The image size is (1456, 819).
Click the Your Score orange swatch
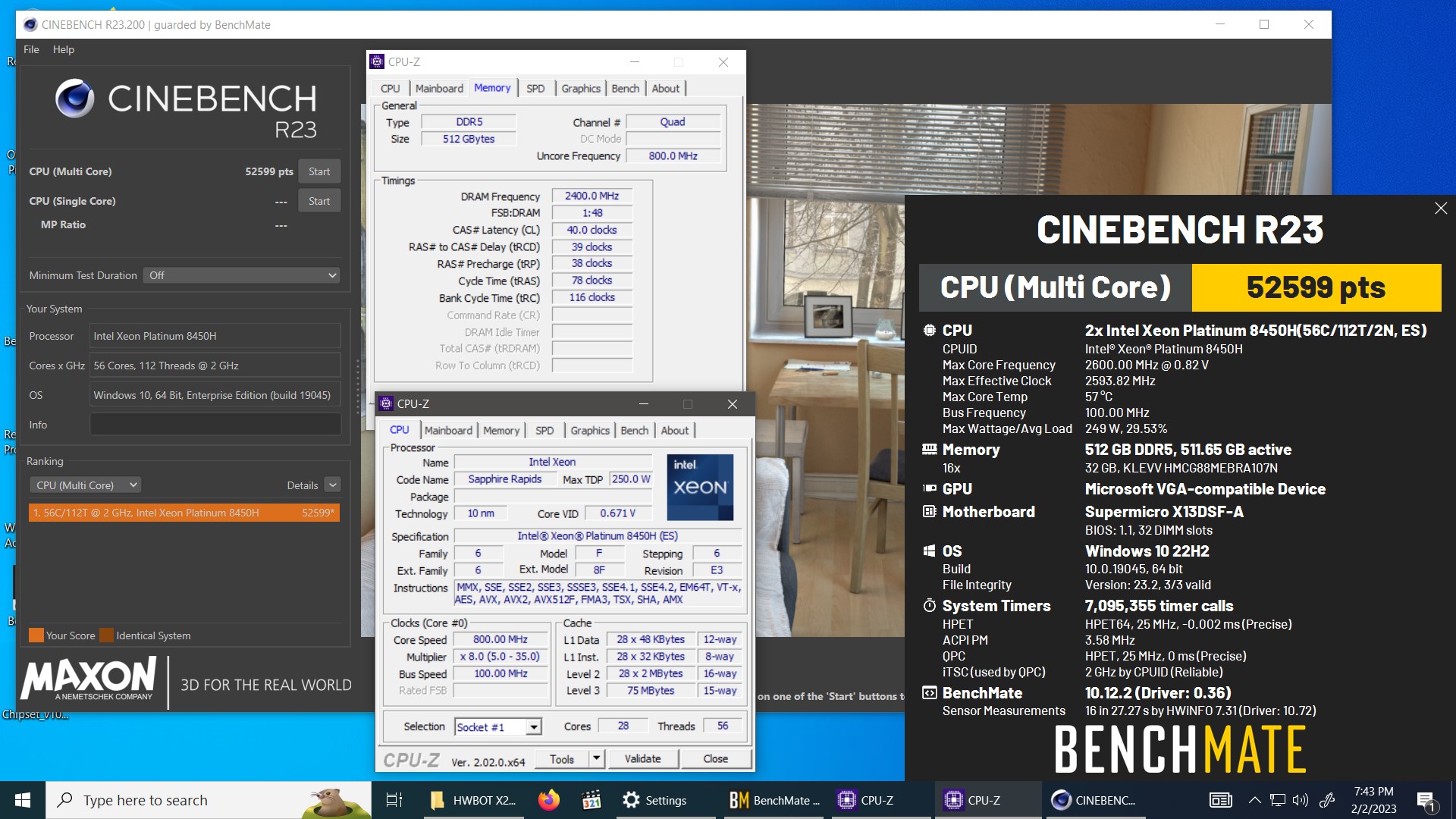[x=36, y=635]
